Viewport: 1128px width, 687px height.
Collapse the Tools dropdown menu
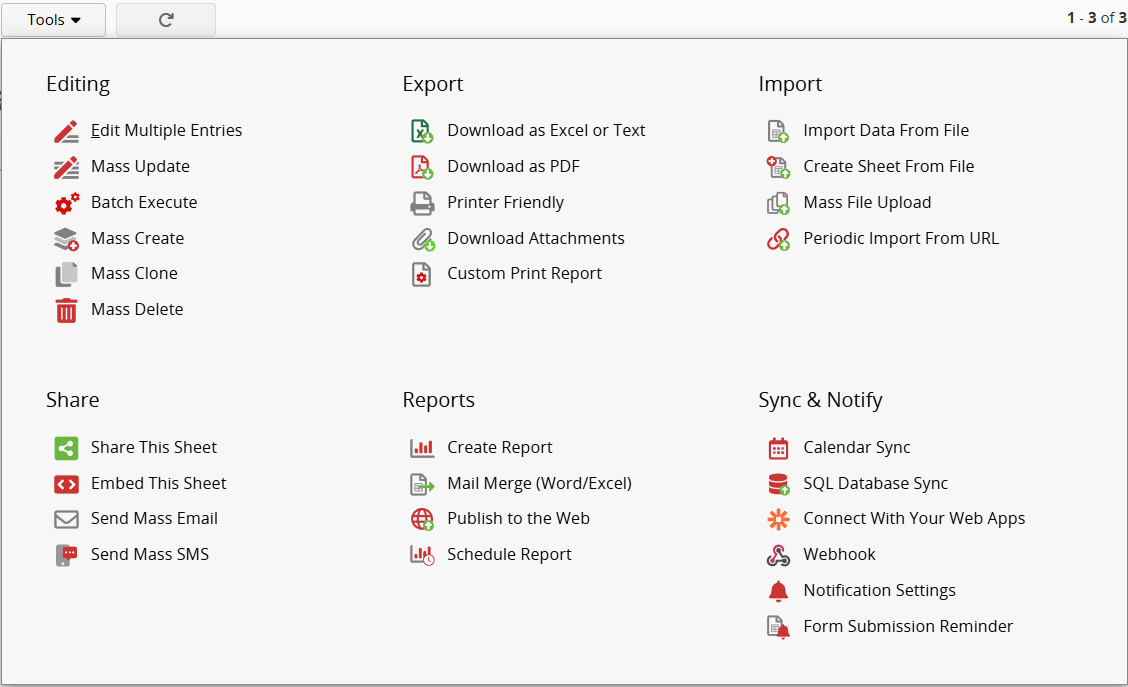54,20
